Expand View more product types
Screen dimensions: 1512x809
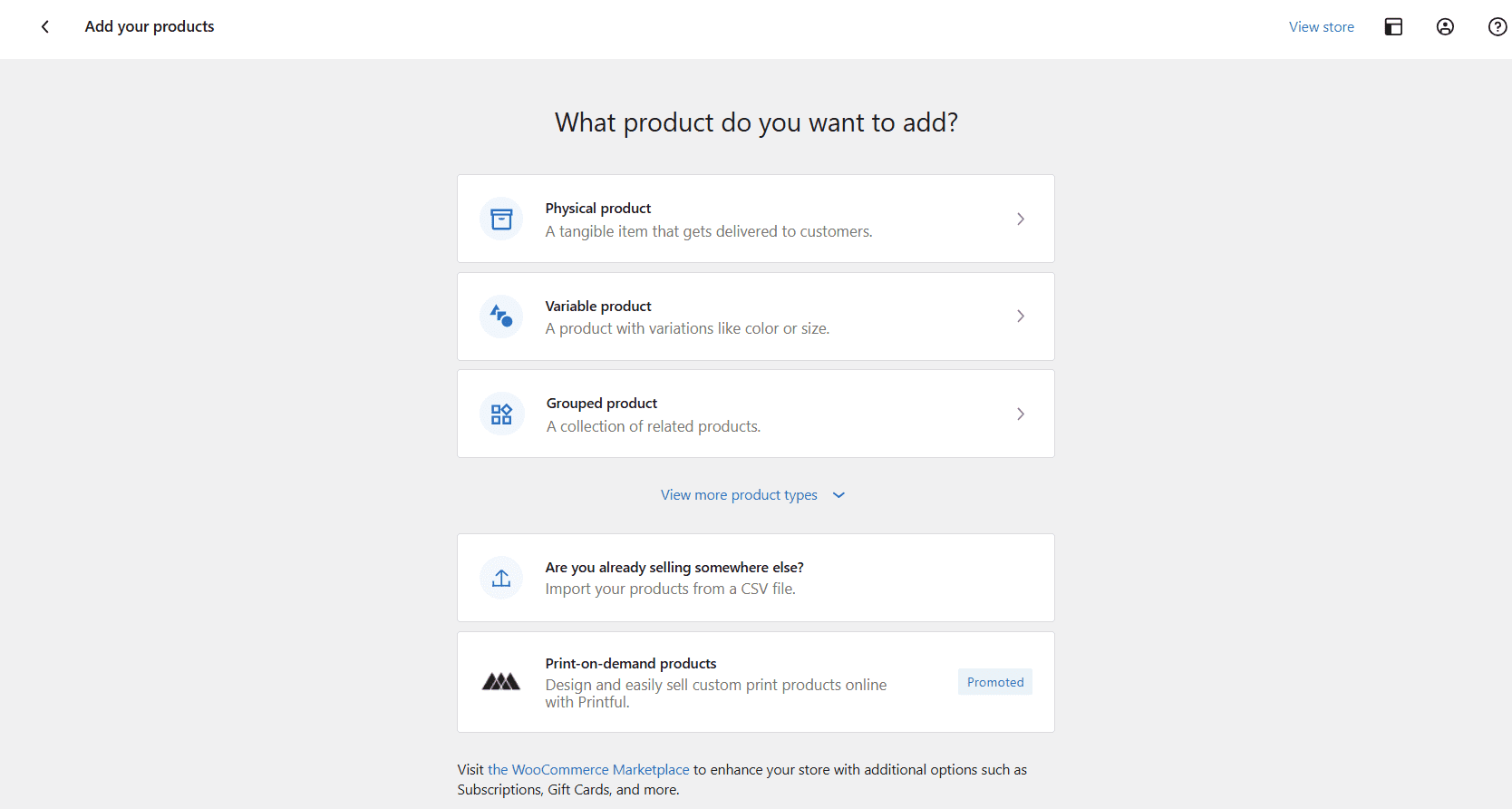click(x=751, y=495)
